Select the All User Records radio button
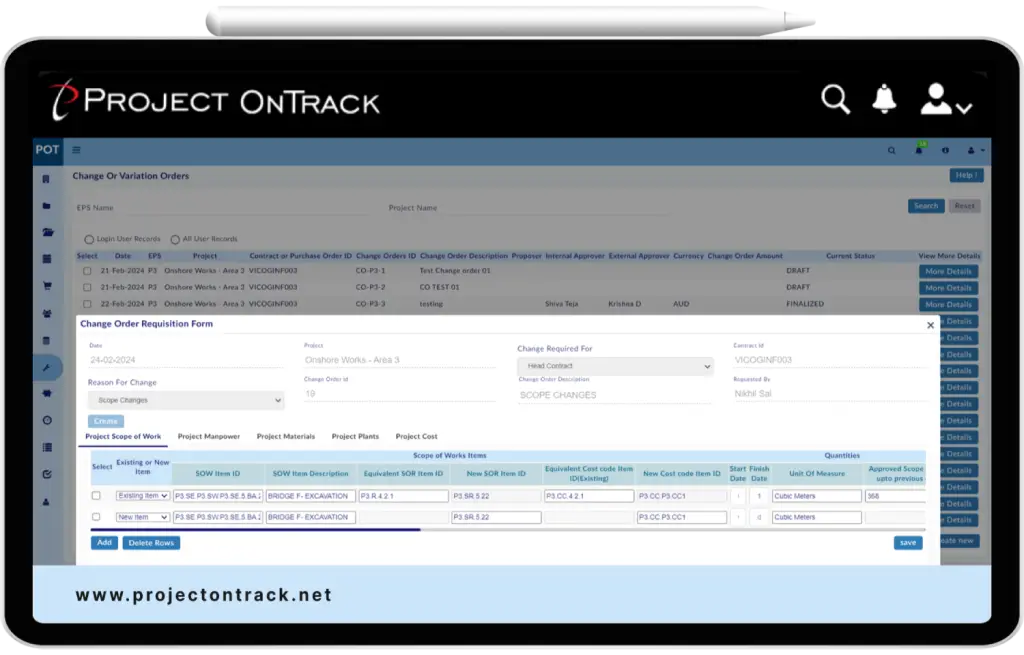Image resolution: width=1024 pixels, height=655 pixels. pos(175,240)
